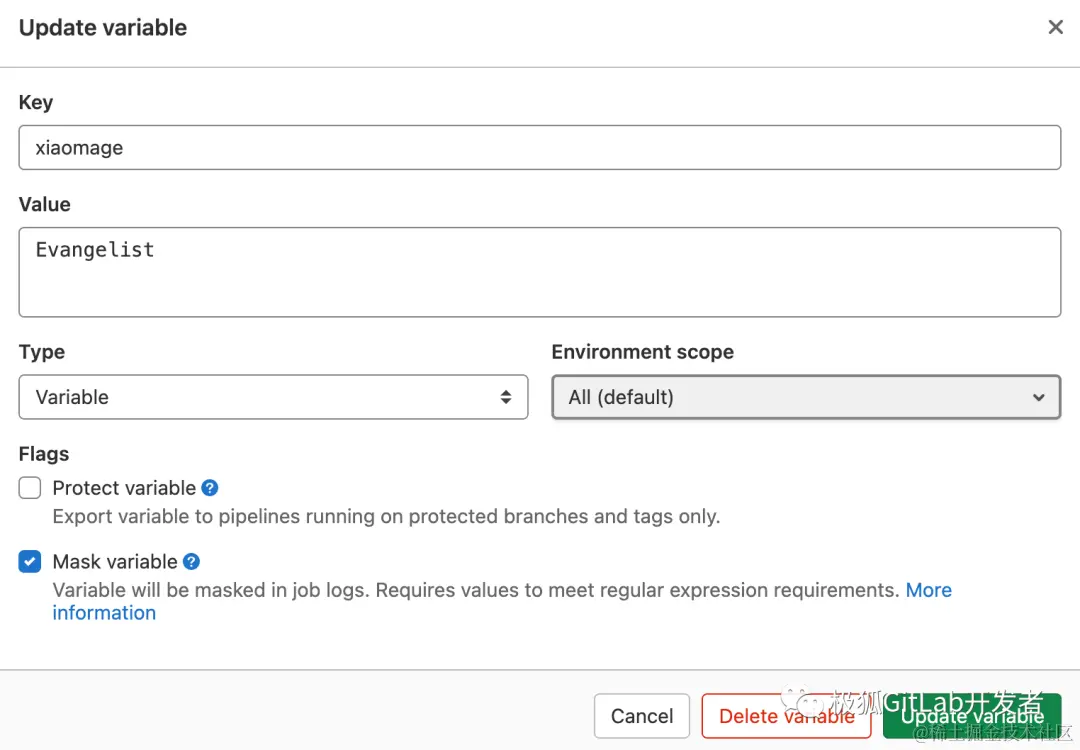Click the 'Value' field label
Image resolution: width=1080 pixels, height=750 pixels.
(45, 204)
